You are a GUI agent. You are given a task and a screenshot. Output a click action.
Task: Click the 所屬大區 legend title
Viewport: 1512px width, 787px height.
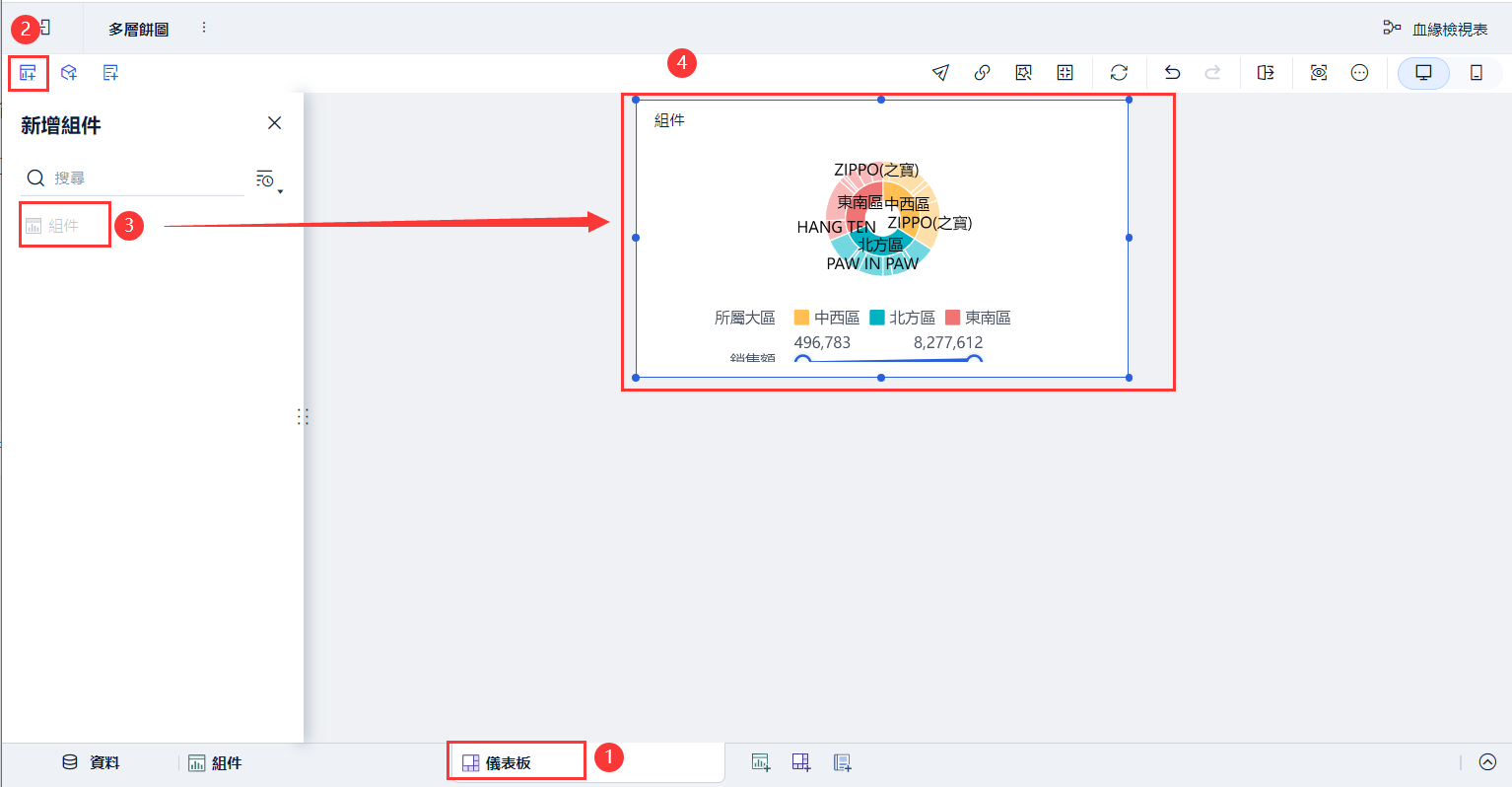pyautogui.click(x=745, y=318)
